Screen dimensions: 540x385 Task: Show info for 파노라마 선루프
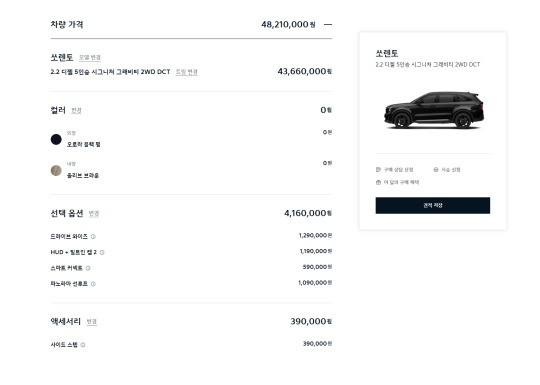[93, 284]
